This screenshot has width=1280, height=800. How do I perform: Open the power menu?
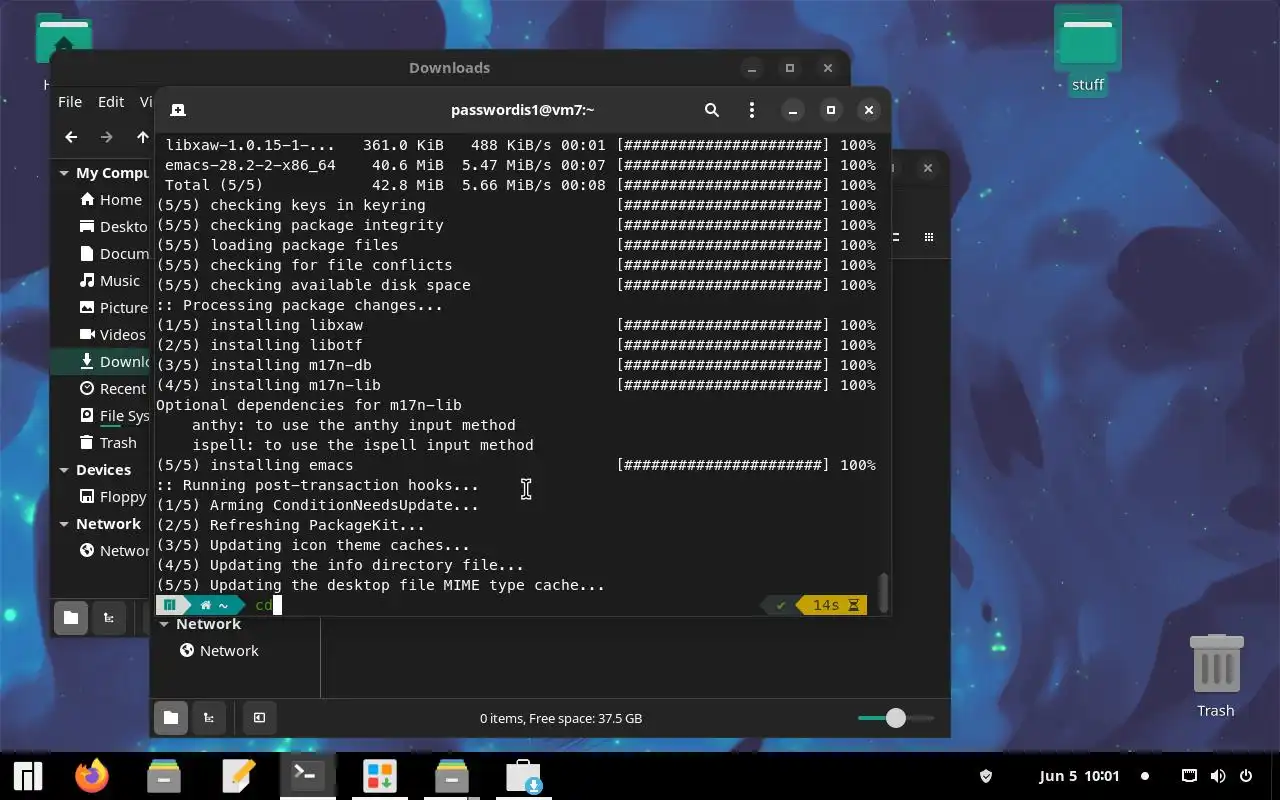pos(1246,776)
